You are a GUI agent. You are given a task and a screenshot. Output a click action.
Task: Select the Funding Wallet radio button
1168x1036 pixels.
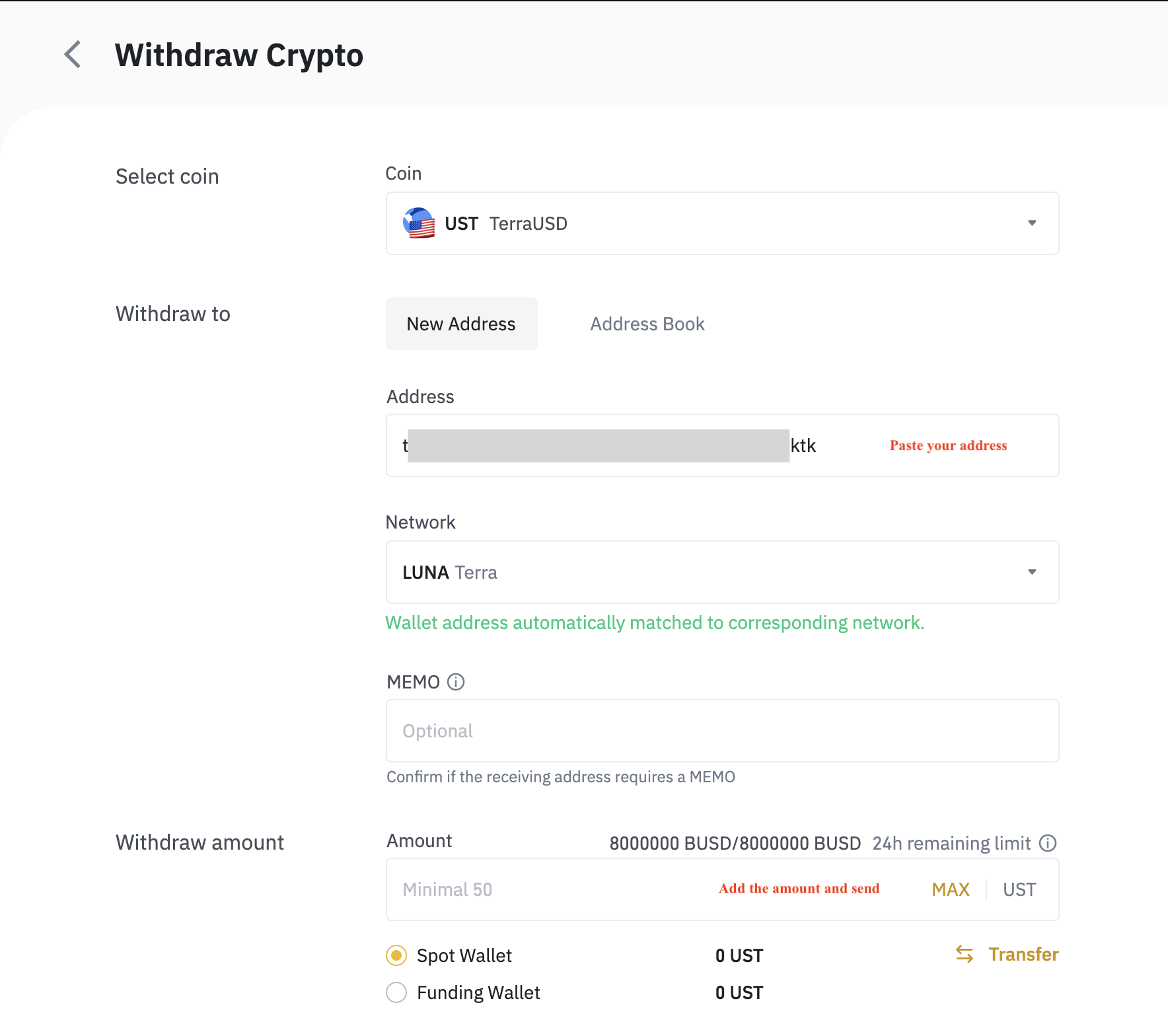point(396,992)
